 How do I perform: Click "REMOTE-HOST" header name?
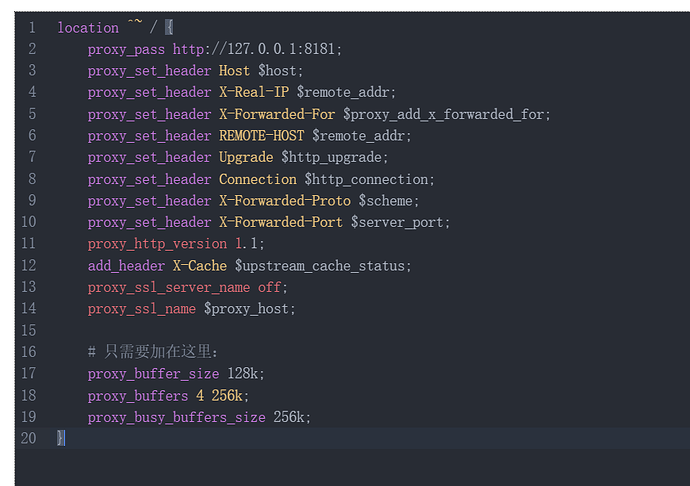[261, 136]
